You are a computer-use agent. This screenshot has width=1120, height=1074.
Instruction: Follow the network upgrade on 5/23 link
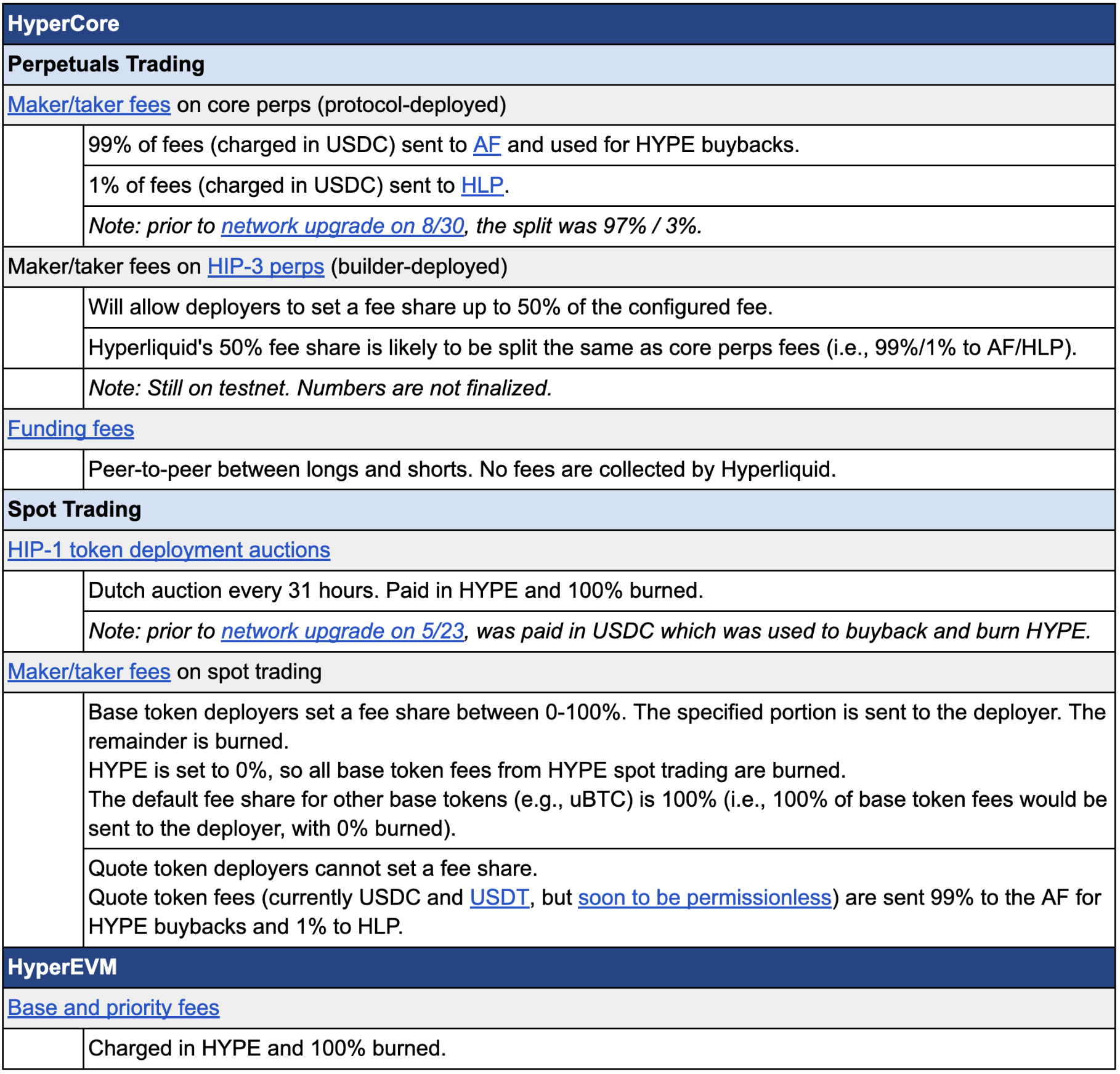coord(343,631)
